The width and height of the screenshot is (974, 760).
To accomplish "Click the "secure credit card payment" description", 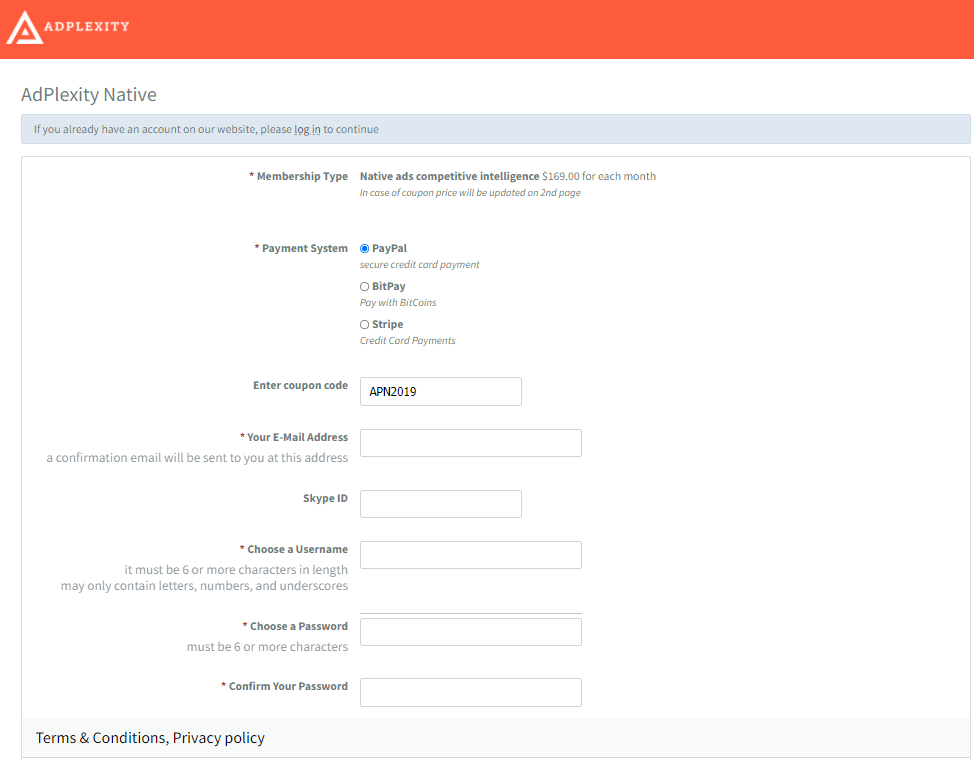I will (419, 265).
